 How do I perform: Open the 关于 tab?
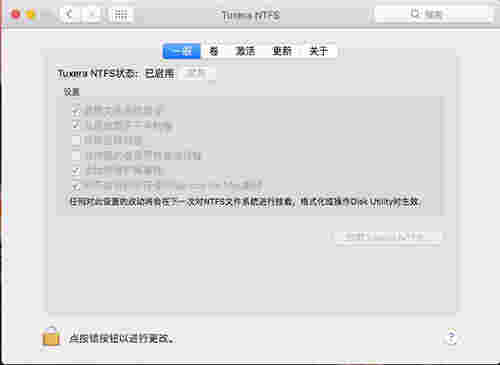pyautogui.click(x=318, y=51)
